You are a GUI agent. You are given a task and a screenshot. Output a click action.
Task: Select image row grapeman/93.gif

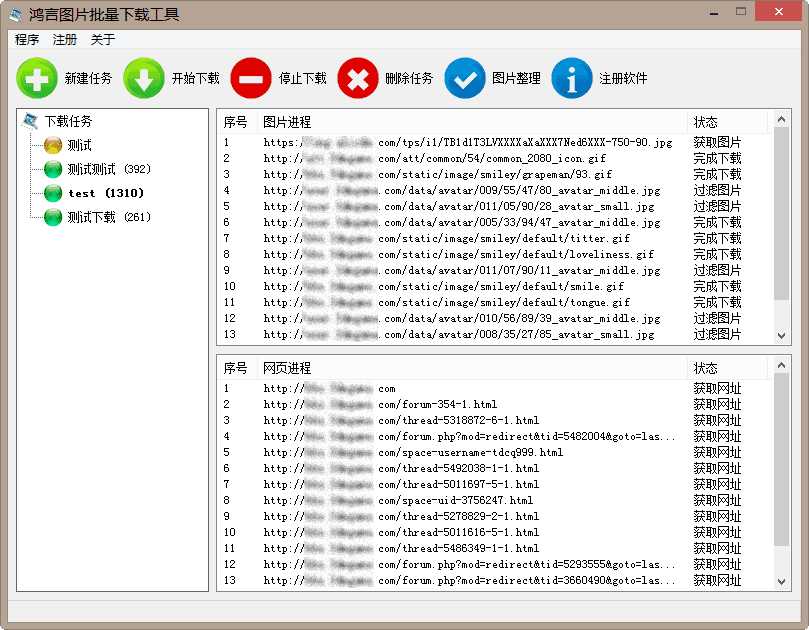(495, 174)
